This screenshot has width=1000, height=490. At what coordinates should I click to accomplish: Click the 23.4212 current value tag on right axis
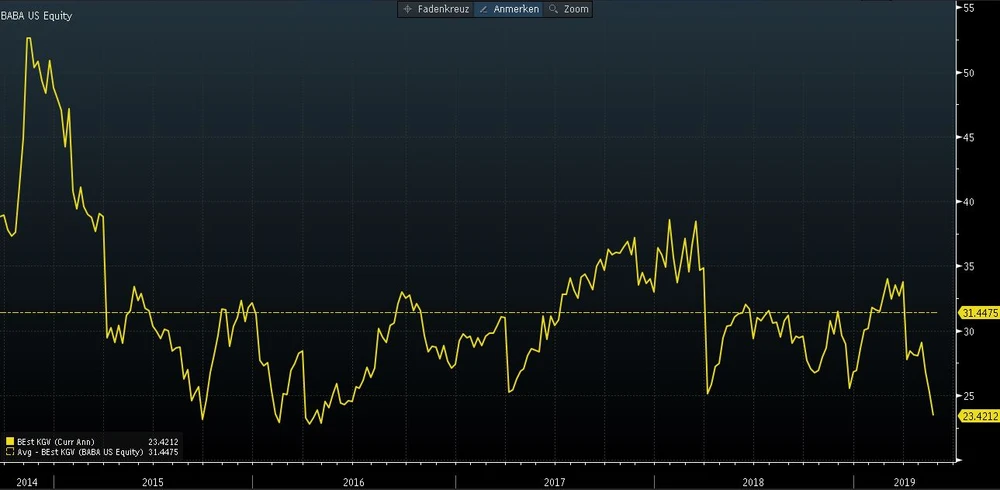pos(979,415)
